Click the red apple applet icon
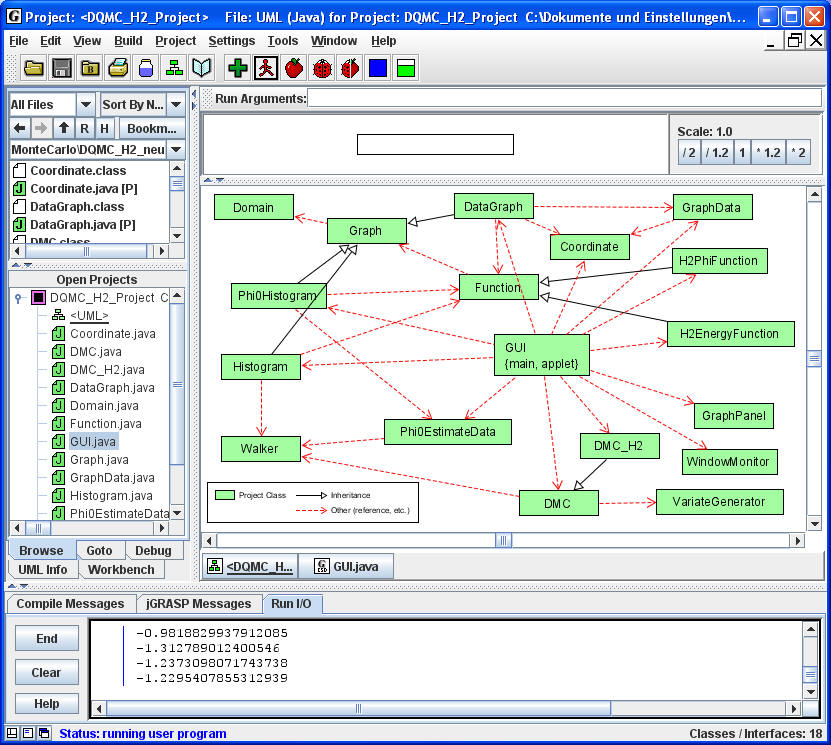This screenshot has height=745, width=831. pyautogui.click(x=294, y=68)
